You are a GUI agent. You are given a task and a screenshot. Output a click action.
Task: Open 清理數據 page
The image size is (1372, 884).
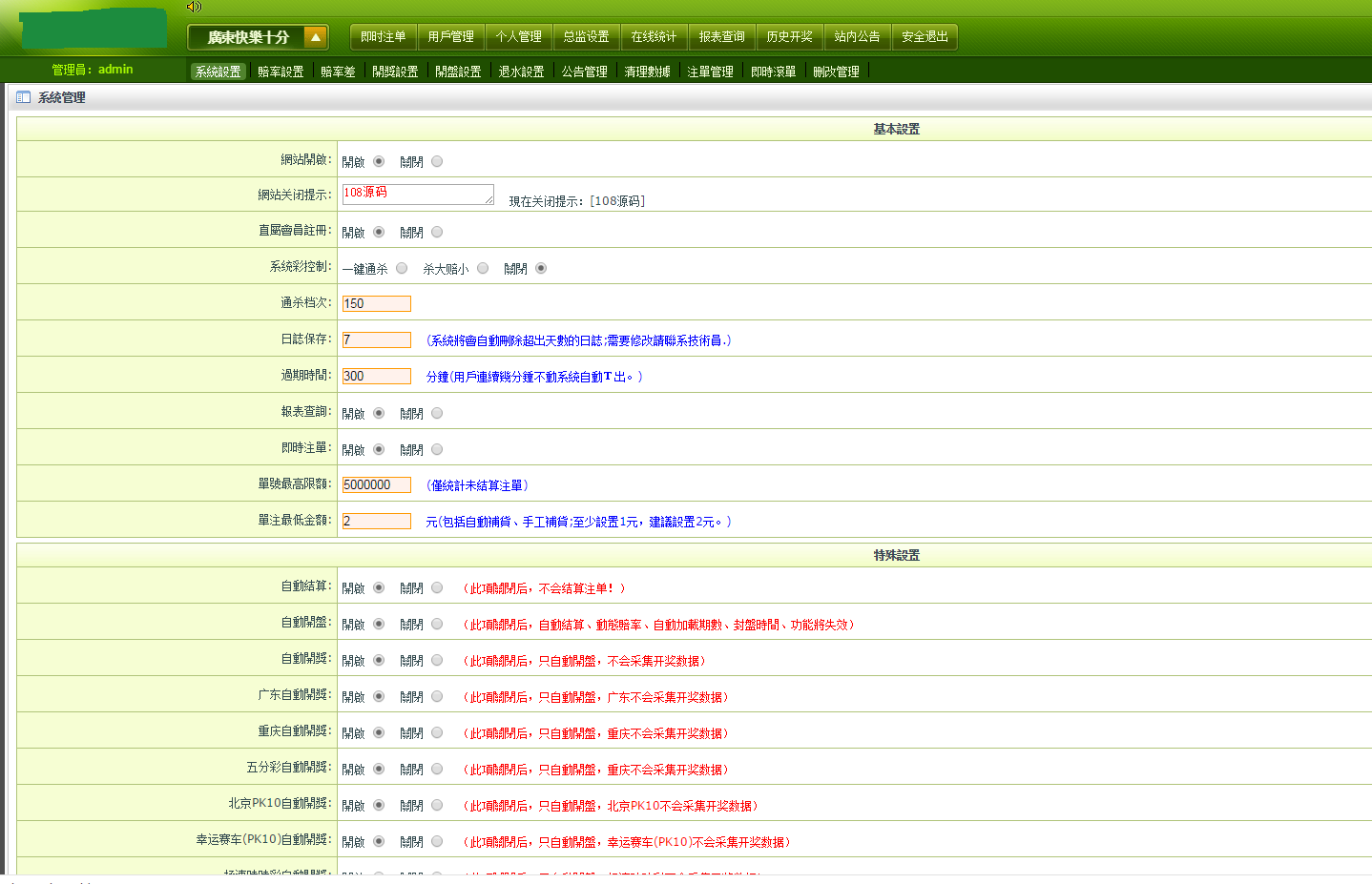646,70
